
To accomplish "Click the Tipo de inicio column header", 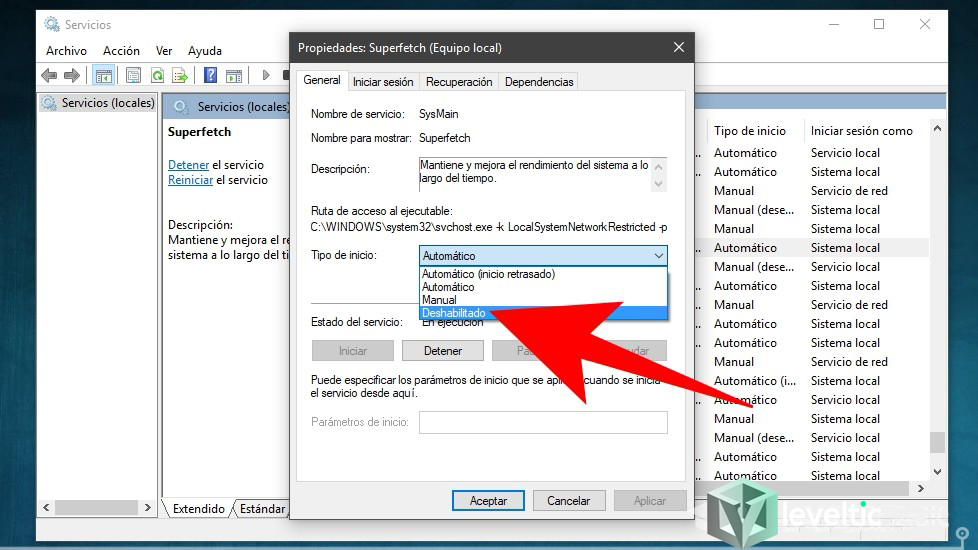I will click(x=750, y=131).
